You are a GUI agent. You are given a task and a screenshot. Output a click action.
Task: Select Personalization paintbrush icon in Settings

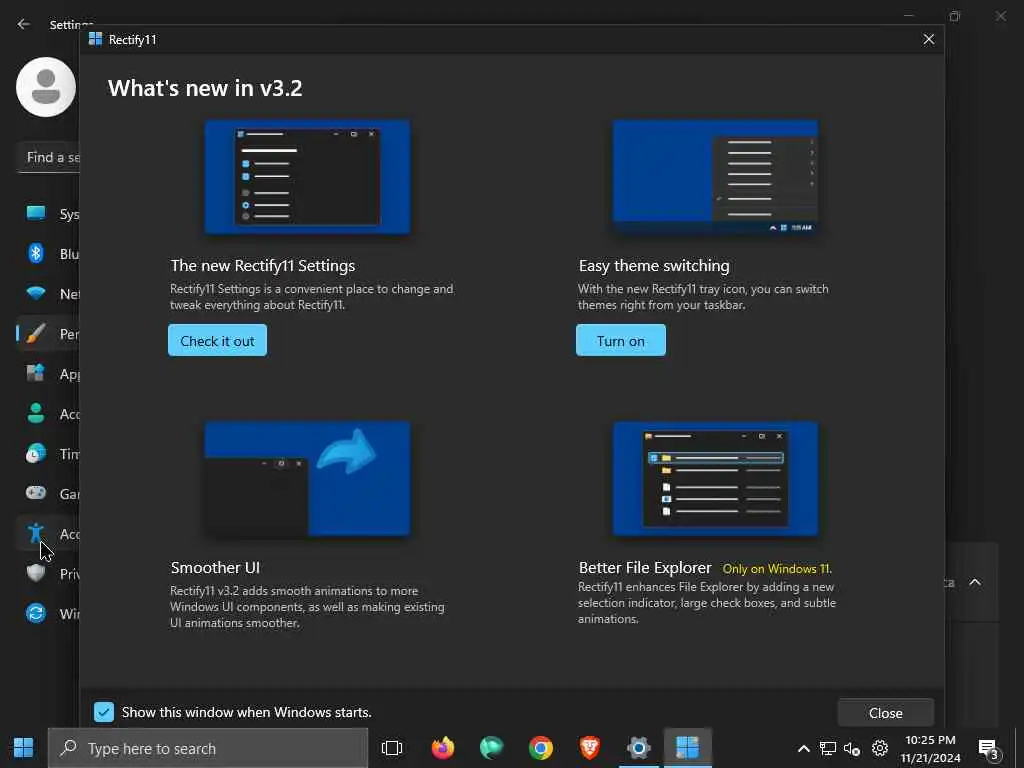pyautogui.click(x=36, y=334)
